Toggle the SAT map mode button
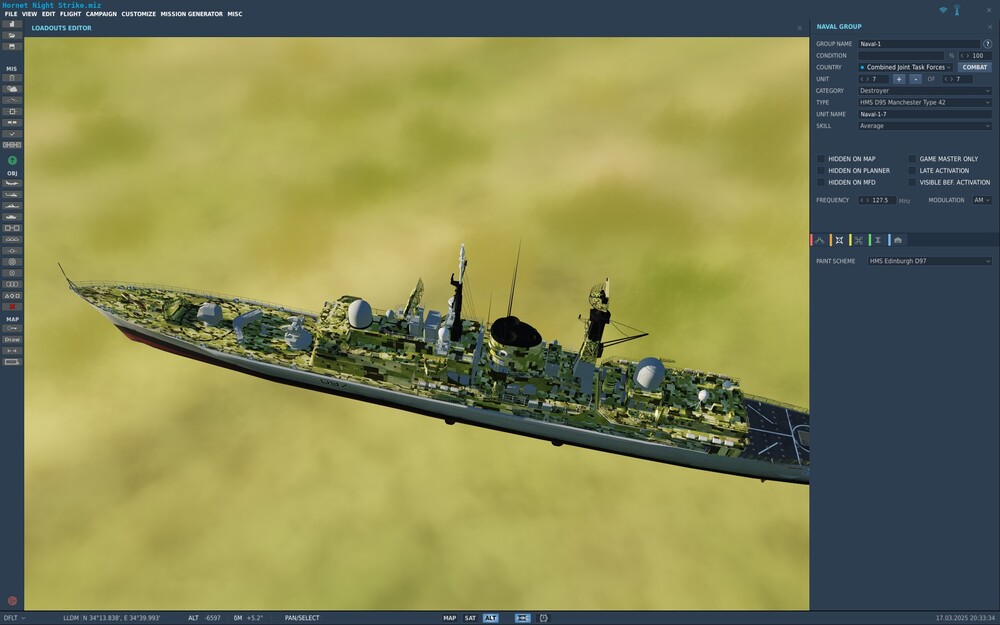The width and height of the screenshot is (1000, 625). [470, 618]
